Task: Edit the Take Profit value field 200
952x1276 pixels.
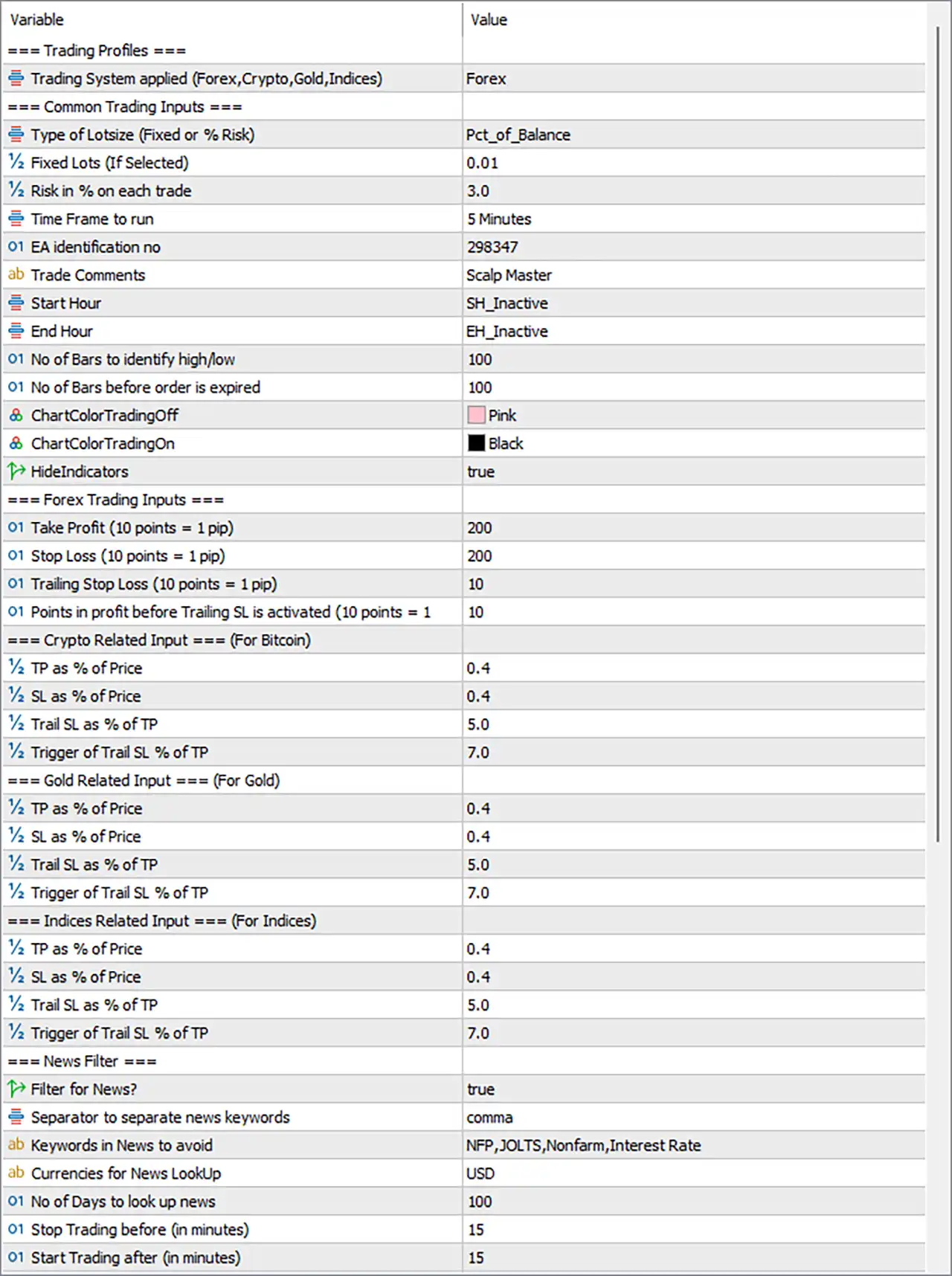Action: pos(693,528)
